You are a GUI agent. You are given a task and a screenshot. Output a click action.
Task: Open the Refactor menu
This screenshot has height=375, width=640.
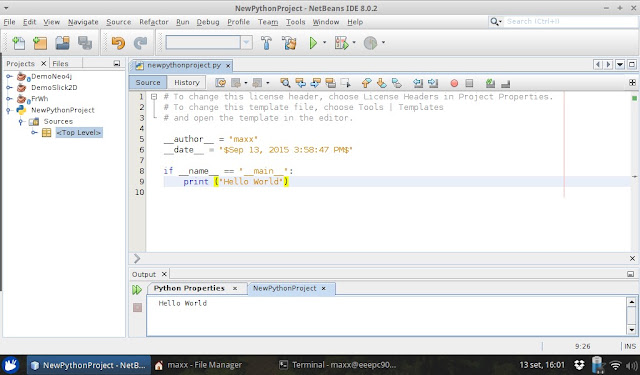(153, 22)
